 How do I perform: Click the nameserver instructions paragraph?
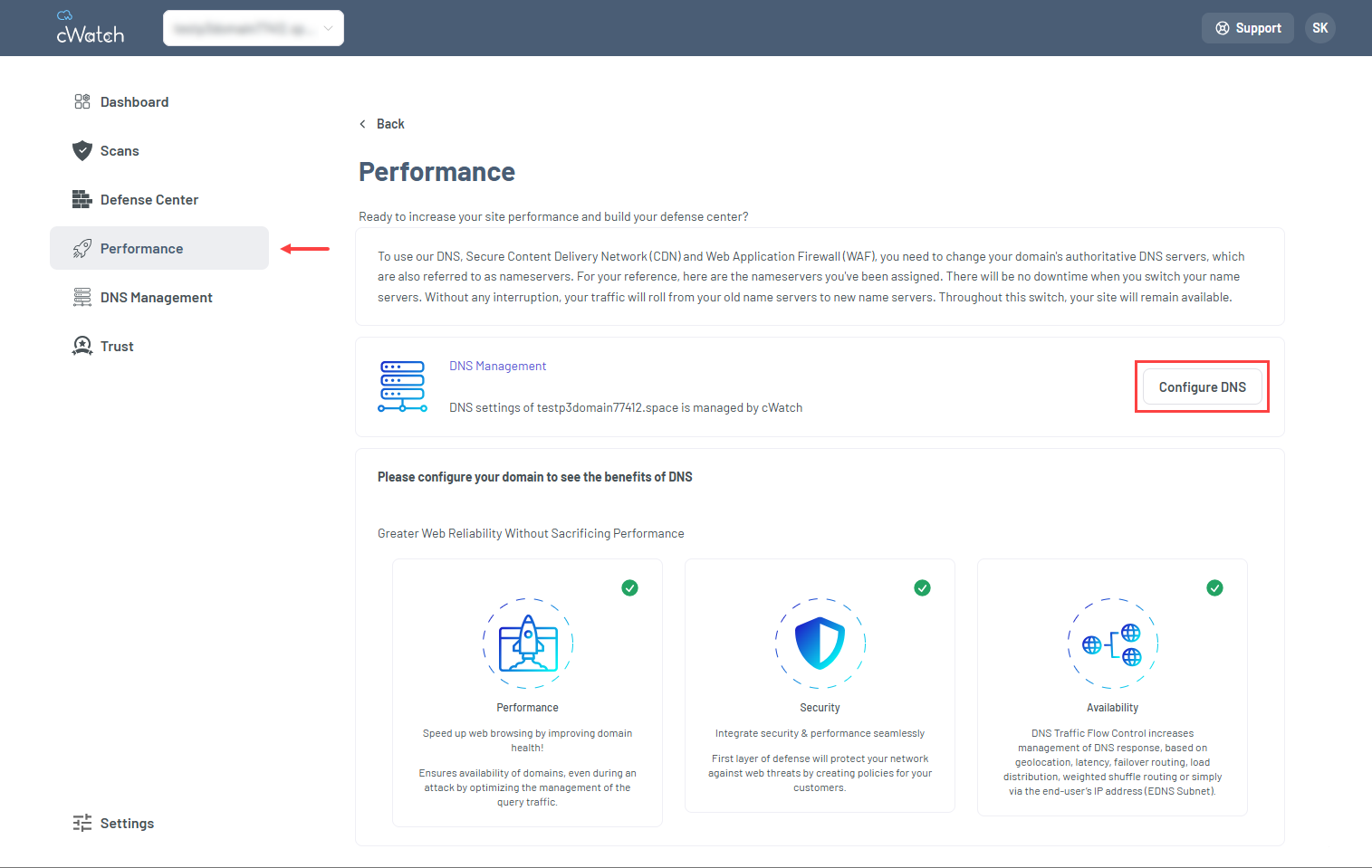[x=811, y=277]
